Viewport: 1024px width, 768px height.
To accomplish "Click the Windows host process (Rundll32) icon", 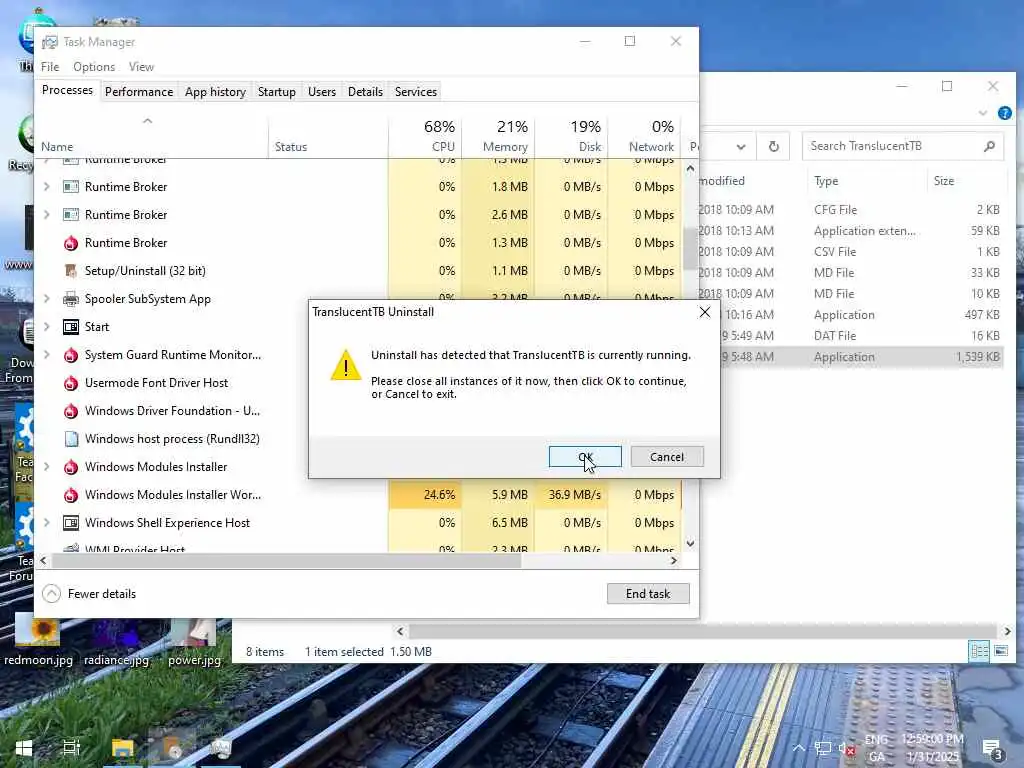I will pos(71,439).
